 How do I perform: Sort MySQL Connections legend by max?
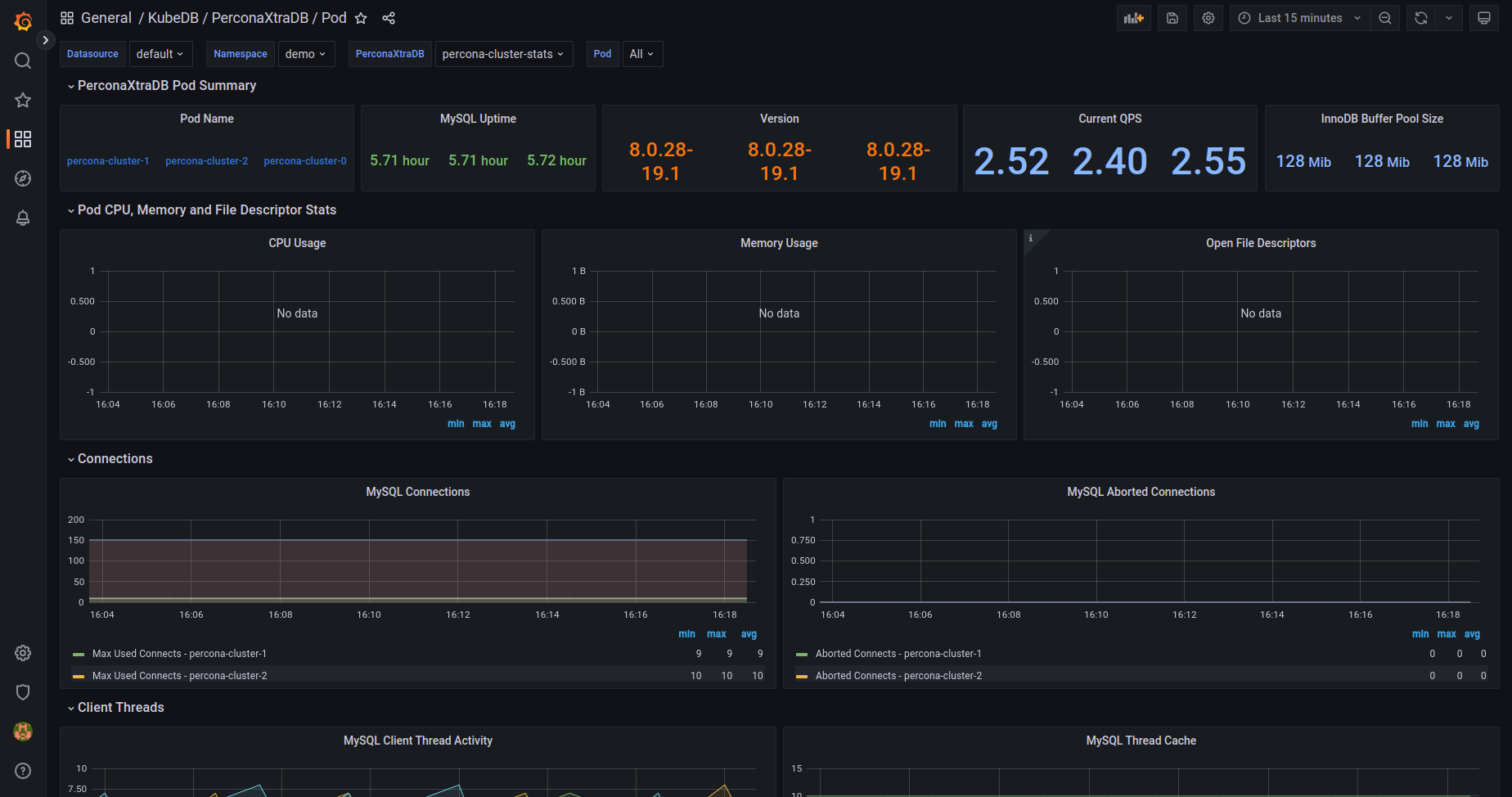(717, 633)
